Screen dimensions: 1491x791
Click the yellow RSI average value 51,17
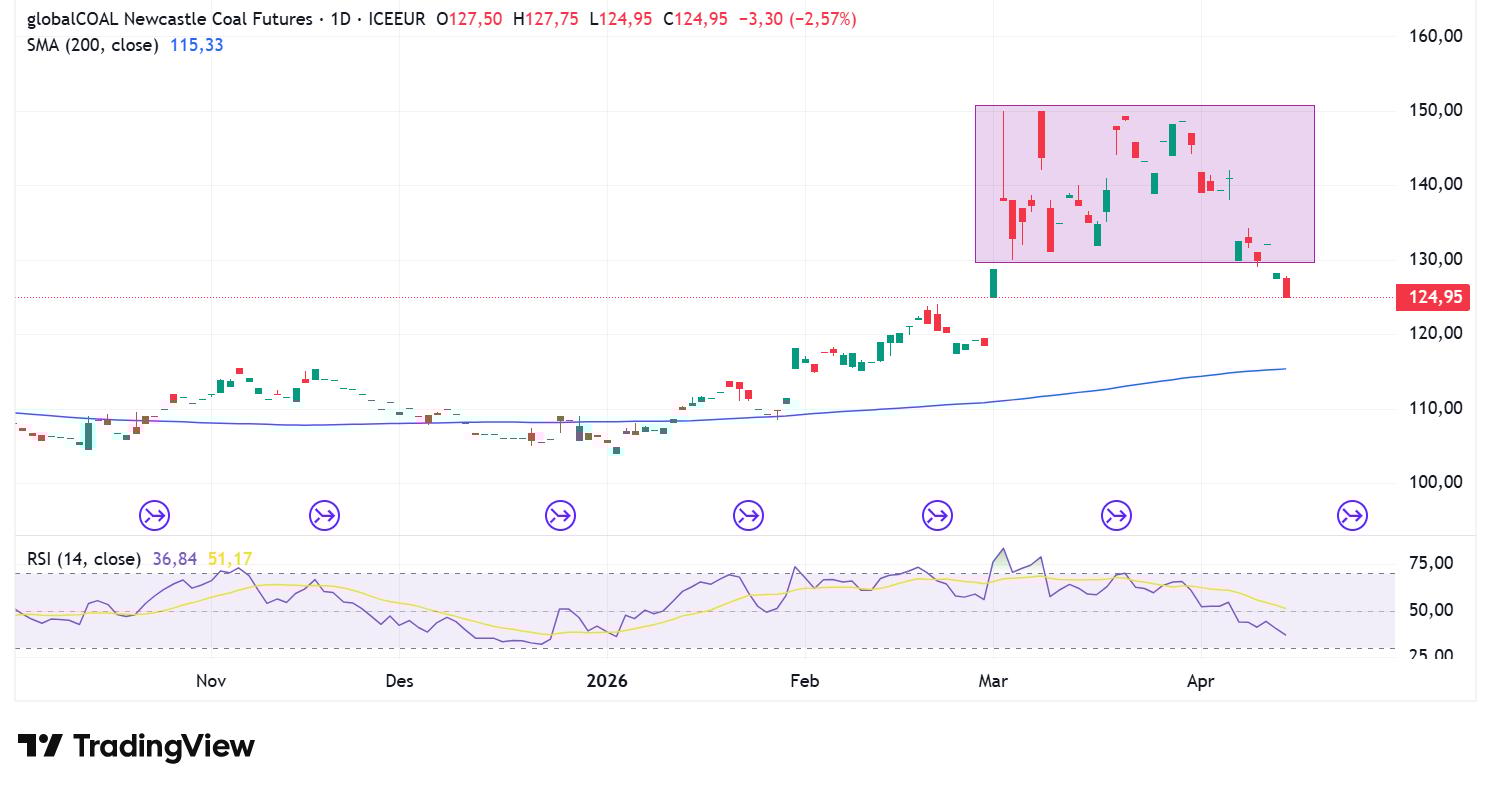[229, 559]
